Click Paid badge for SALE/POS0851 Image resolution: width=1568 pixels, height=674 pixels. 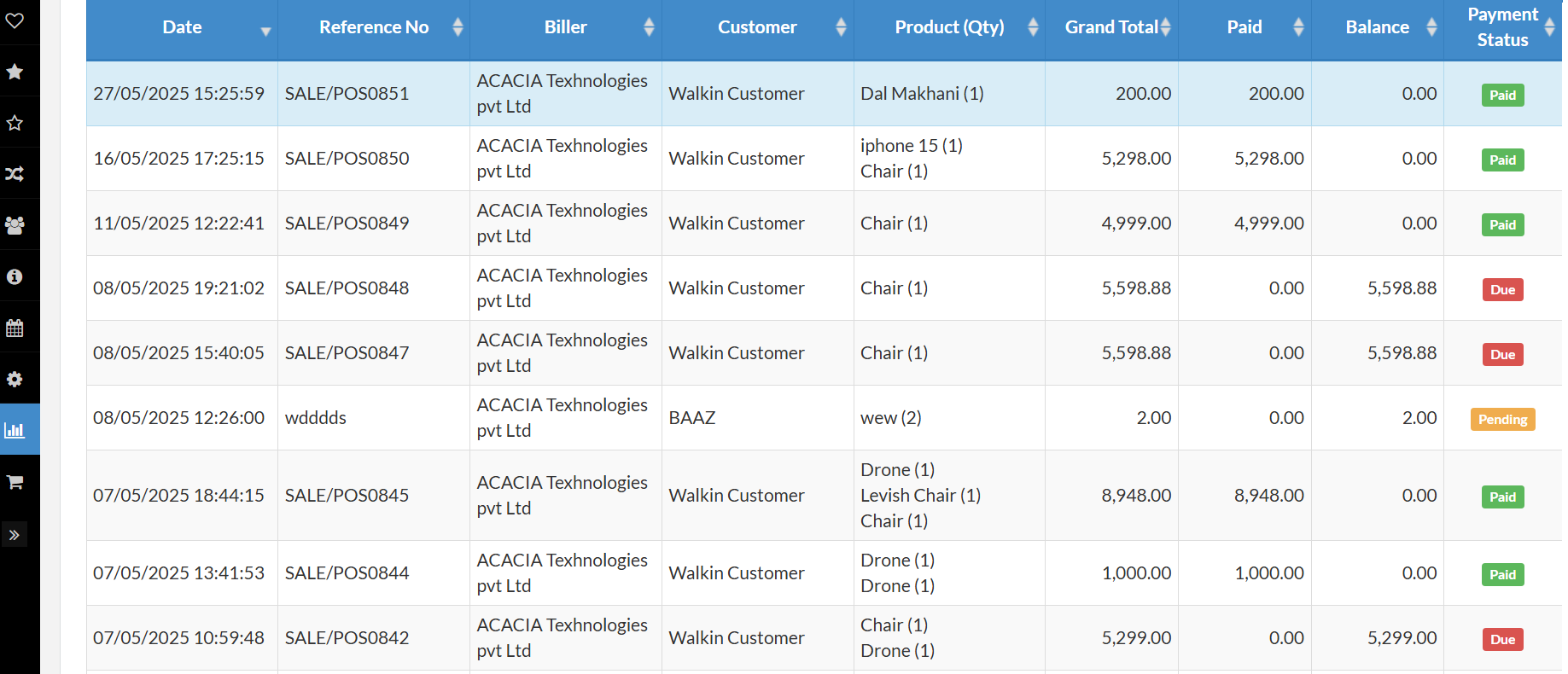tap(1502, 95)
